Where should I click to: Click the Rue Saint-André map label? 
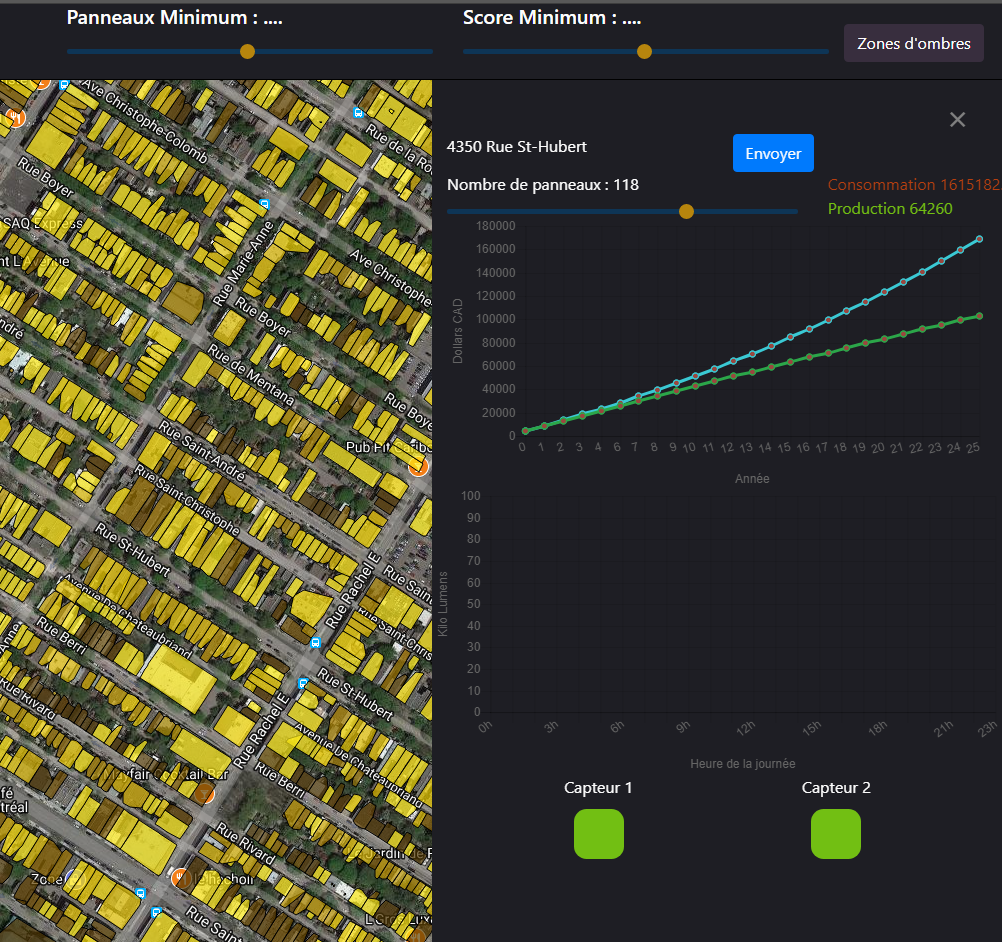(202, 451)
